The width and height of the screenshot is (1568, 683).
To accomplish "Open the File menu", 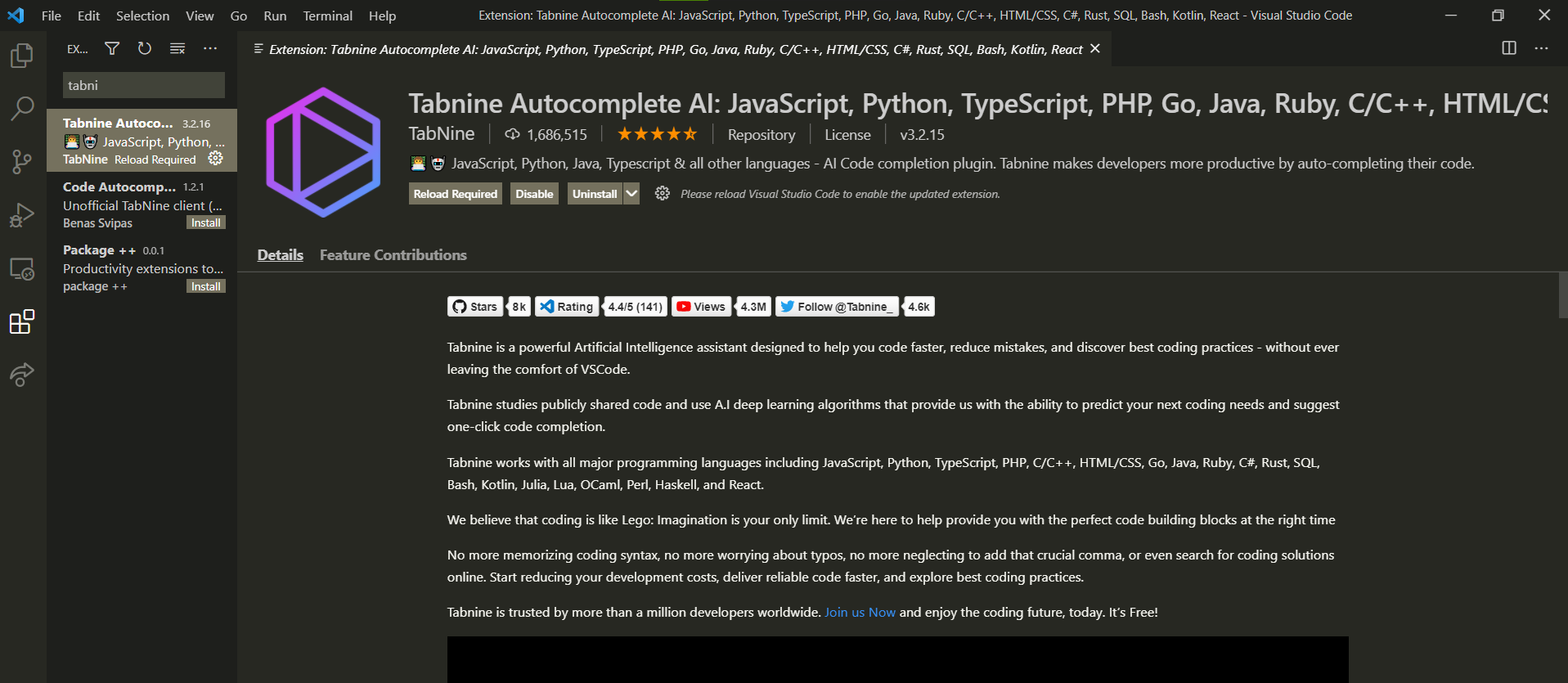I will [x=52, y=16].
